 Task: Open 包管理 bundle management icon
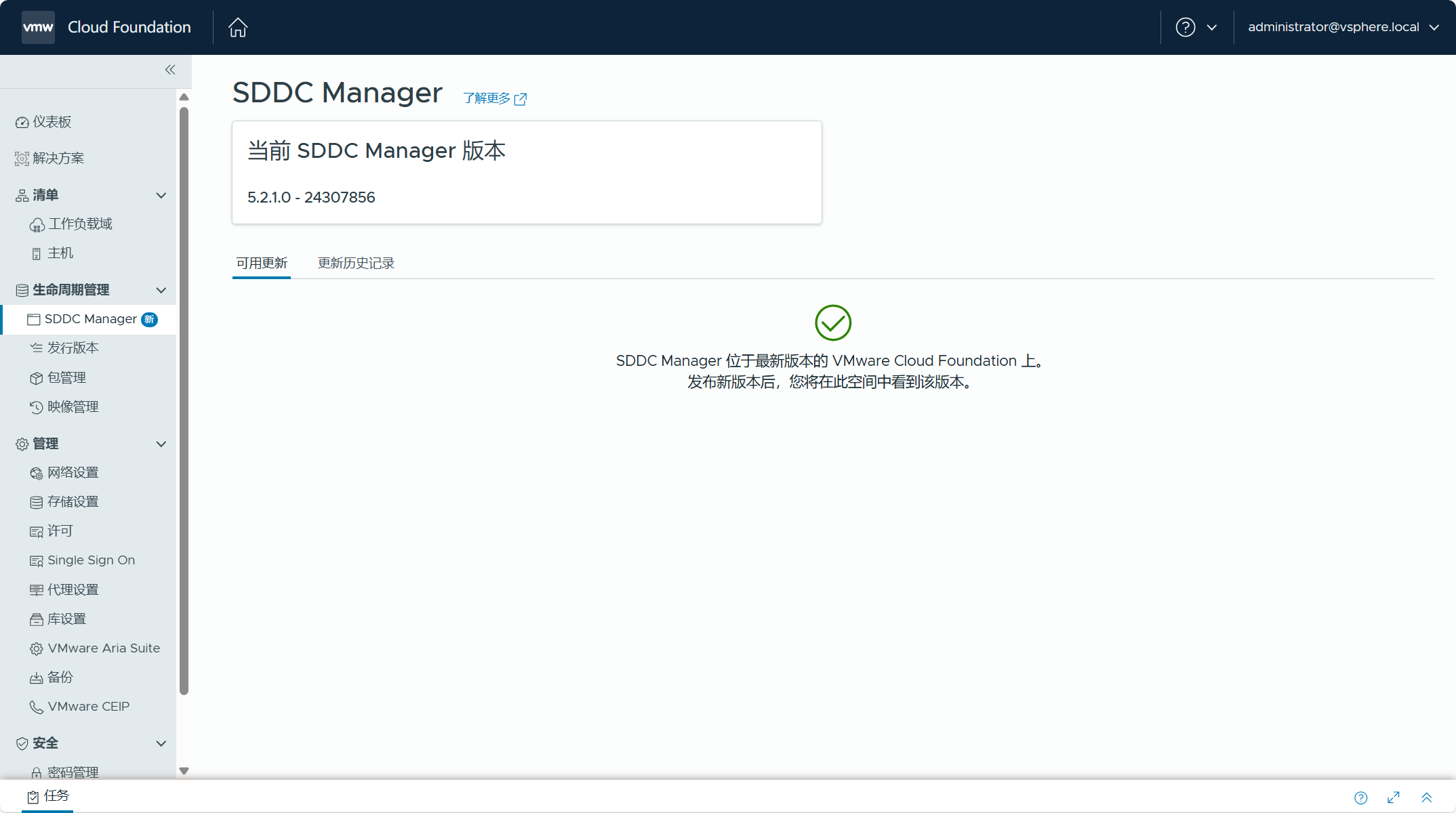point(37,378)
